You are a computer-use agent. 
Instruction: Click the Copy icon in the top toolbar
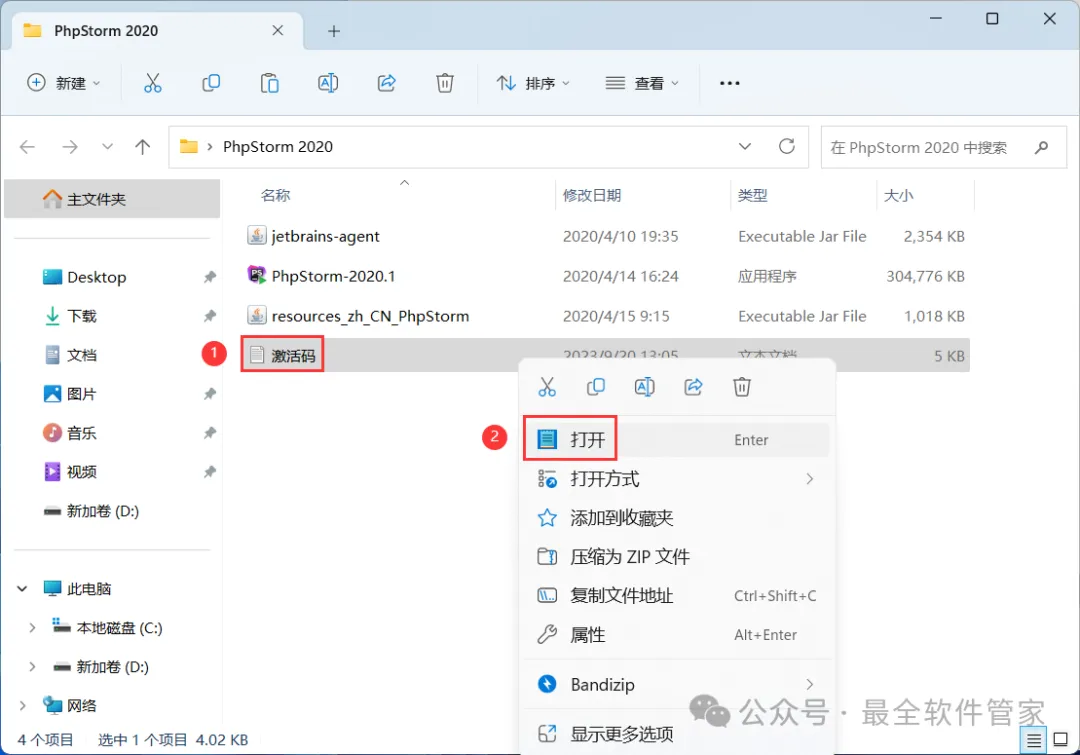pos(211,83)
